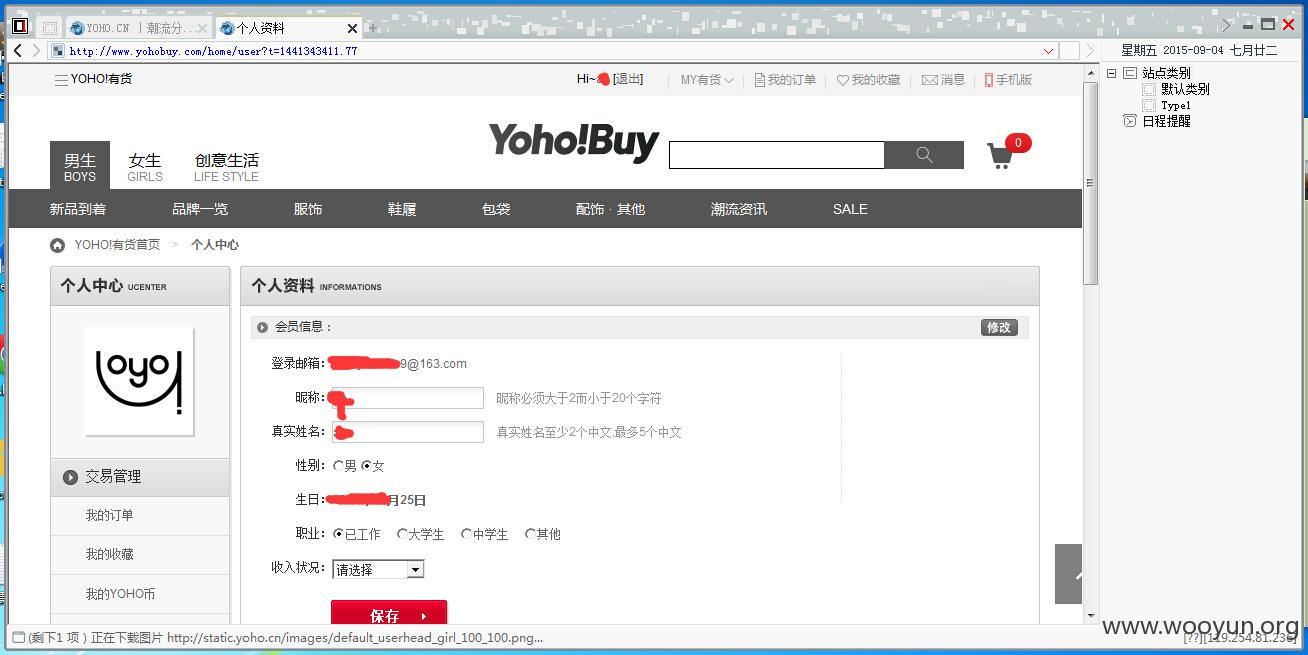Click the page icon beside the URL

point(58,51)
